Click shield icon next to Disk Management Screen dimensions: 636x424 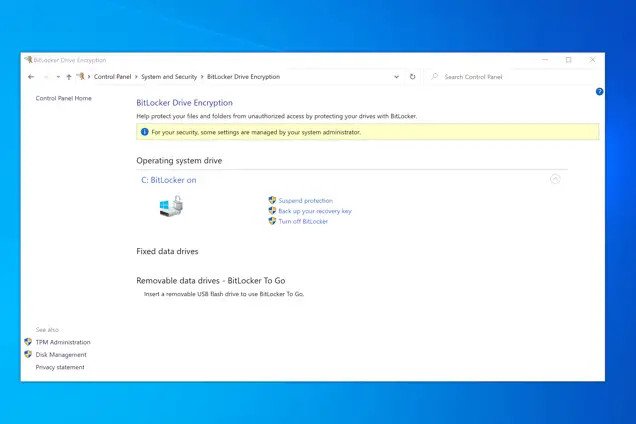click(x=28, y=354)
